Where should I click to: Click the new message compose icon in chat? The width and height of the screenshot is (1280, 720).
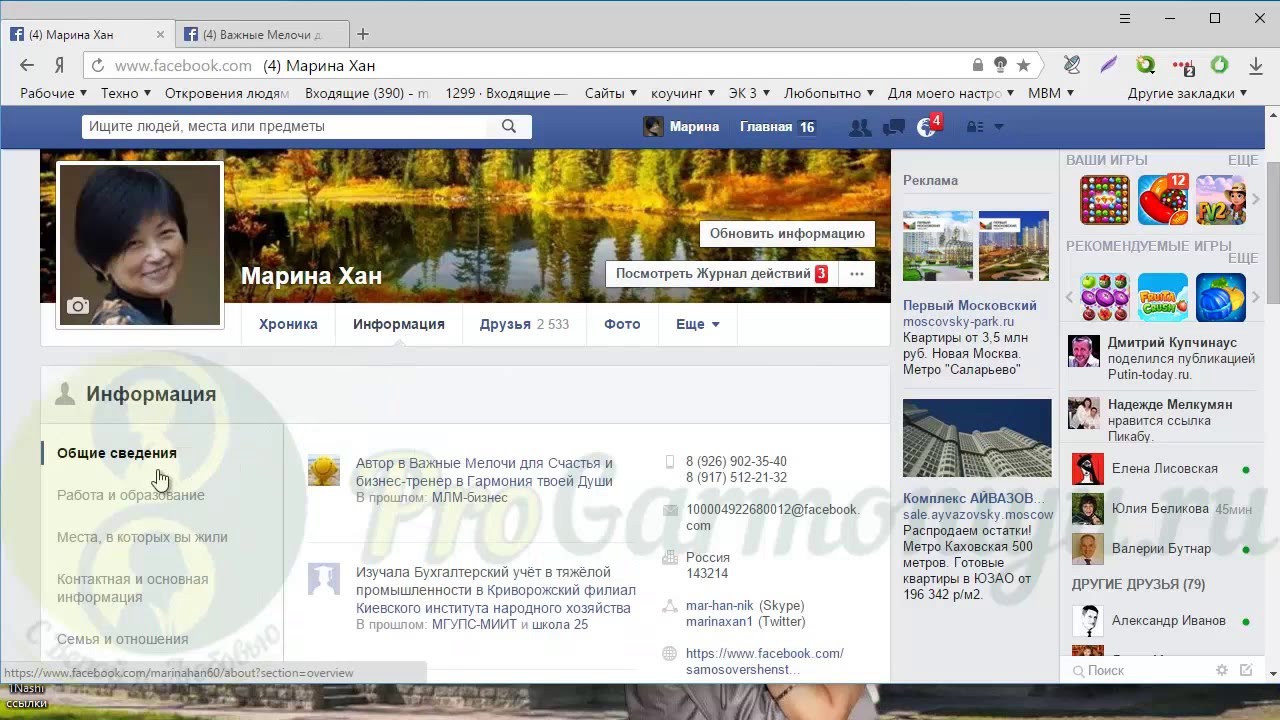click(x=1246, y=670)
